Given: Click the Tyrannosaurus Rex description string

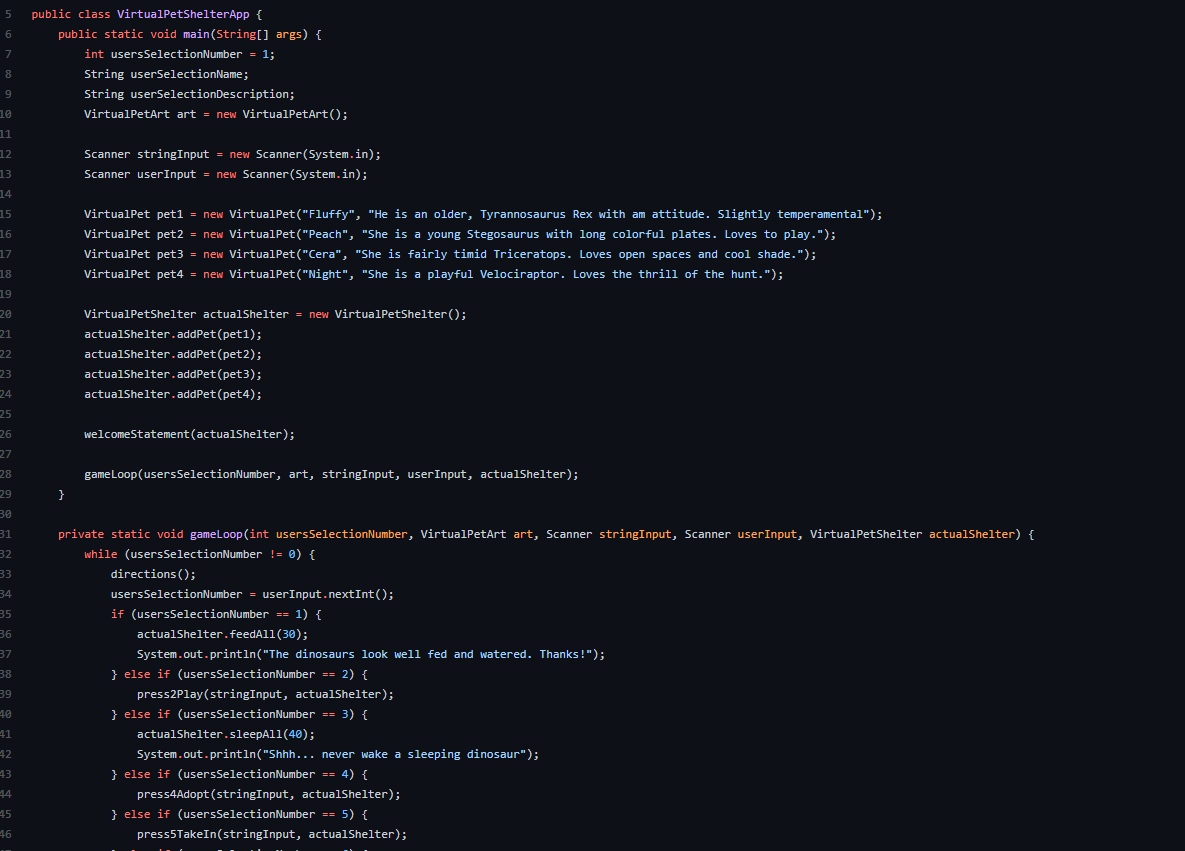Looking at the screenshot, I should 618,215.
